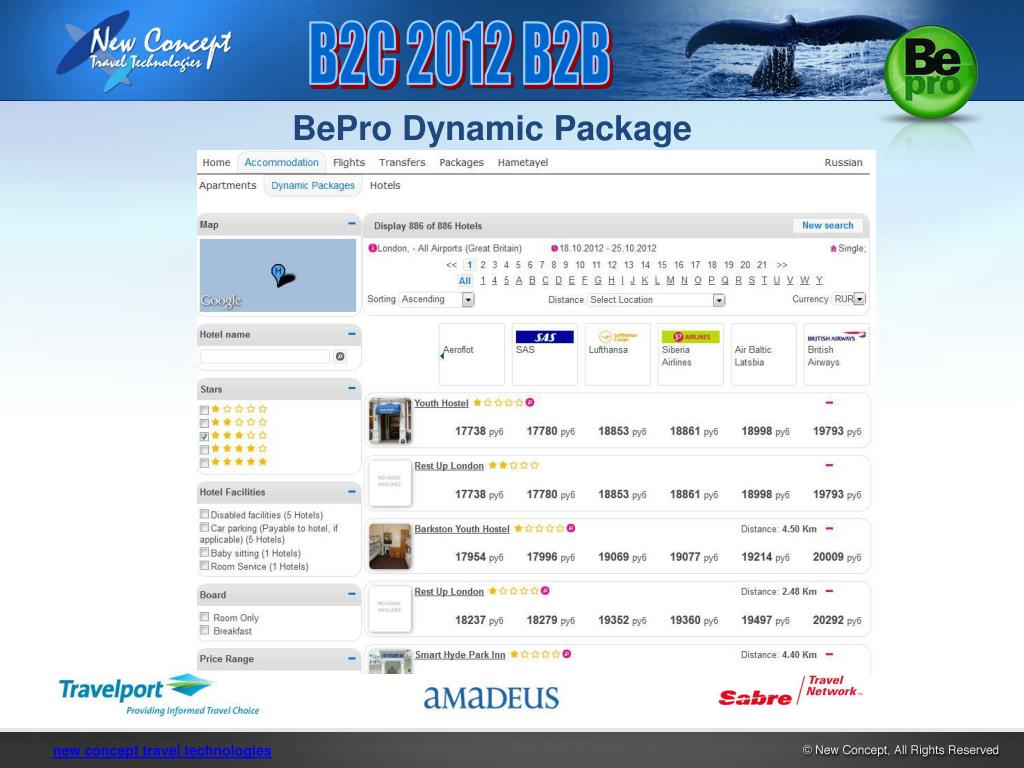Open the Flights menu item
The height and width of the screenshot is (768, 1024).
tap(349, 163)
